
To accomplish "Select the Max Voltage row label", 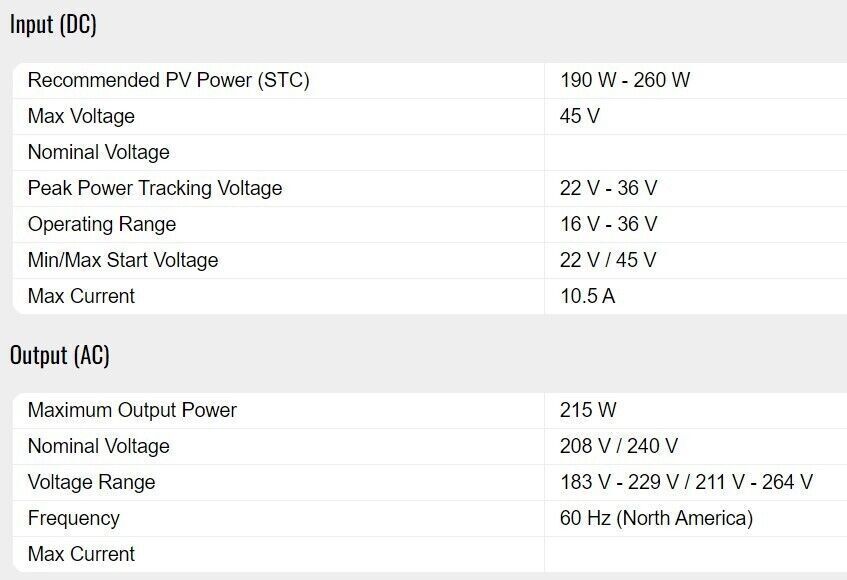I will coord(81,117).
